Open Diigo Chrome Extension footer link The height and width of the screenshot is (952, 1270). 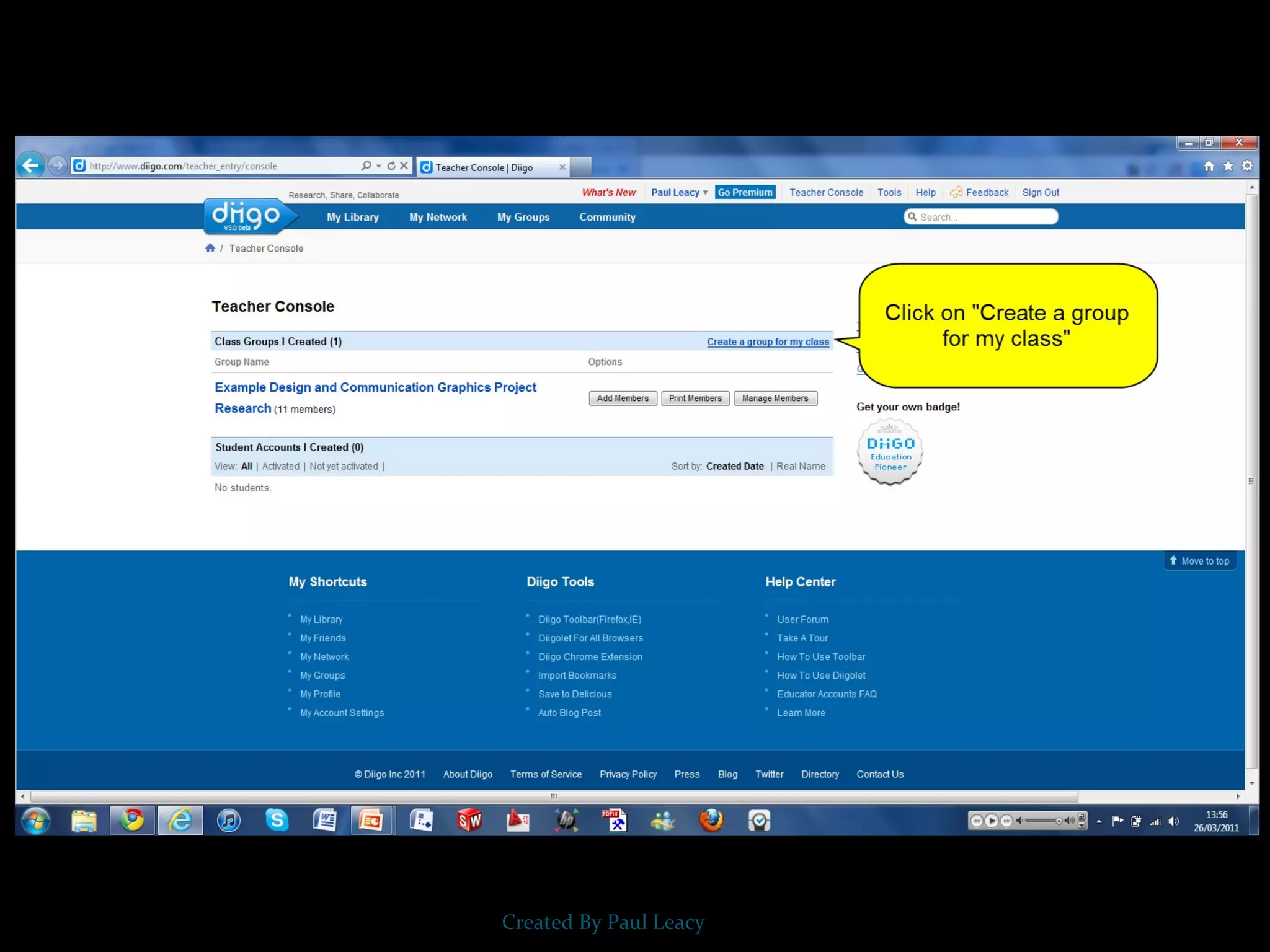[x=590, y=656]
